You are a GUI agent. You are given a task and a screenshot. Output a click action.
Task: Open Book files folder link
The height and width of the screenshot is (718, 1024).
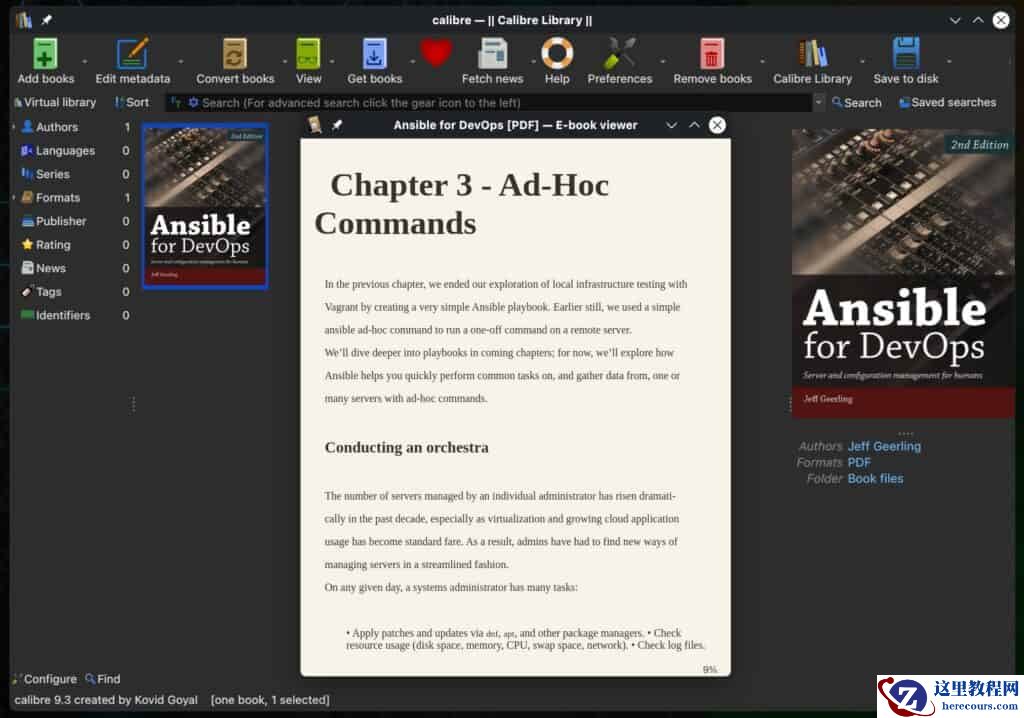(x=875, y=479)
